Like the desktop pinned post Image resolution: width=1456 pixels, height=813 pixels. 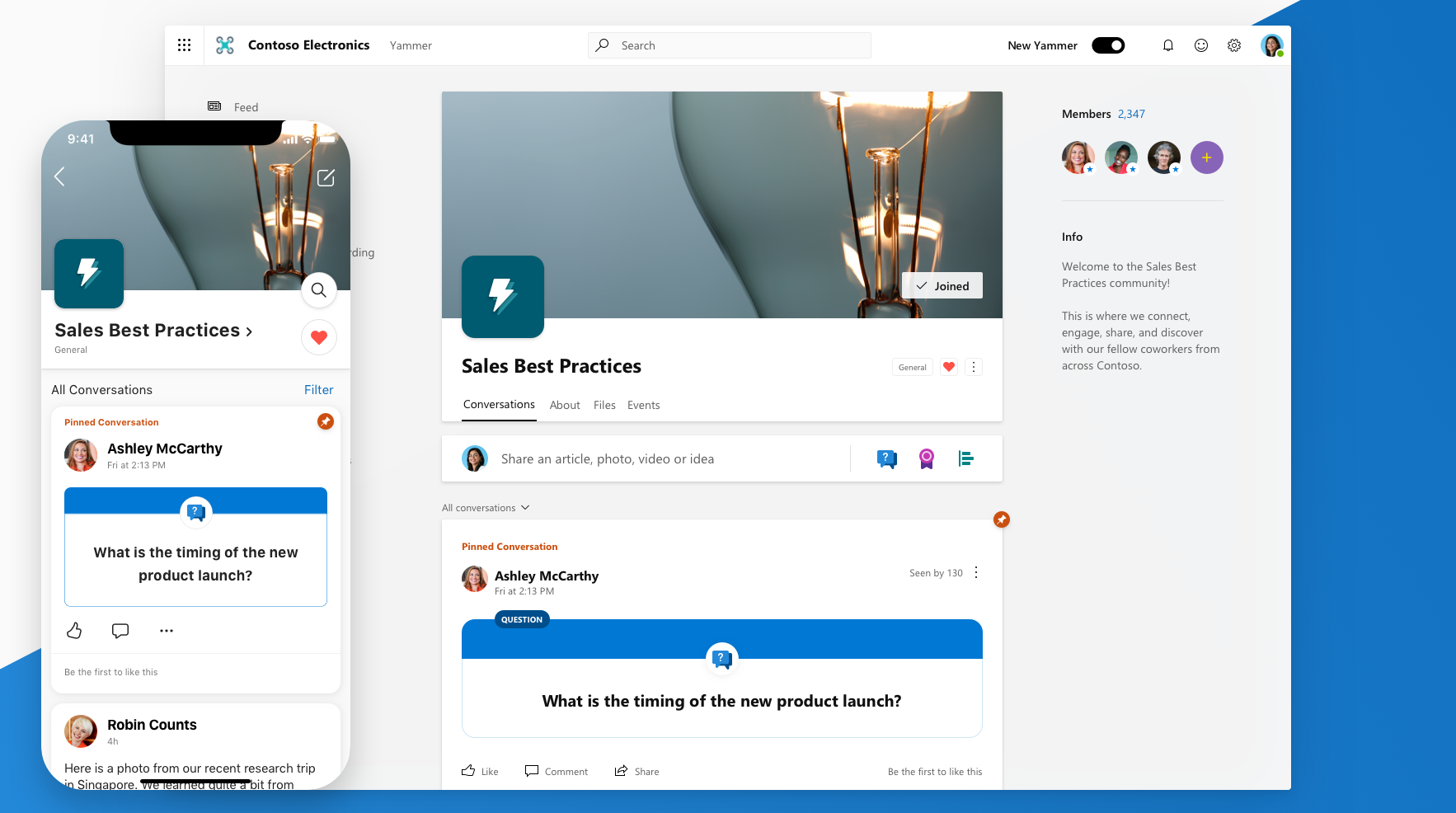[x=480, y=771]
